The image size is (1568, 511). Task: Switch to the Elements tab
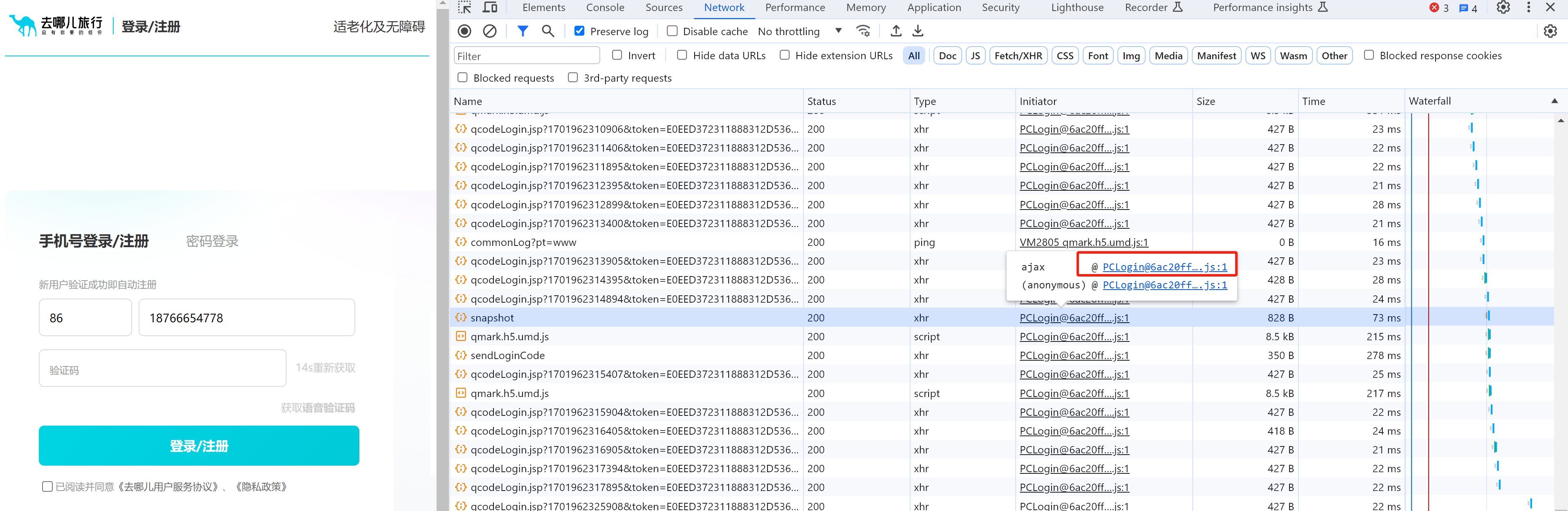[543, 7]
